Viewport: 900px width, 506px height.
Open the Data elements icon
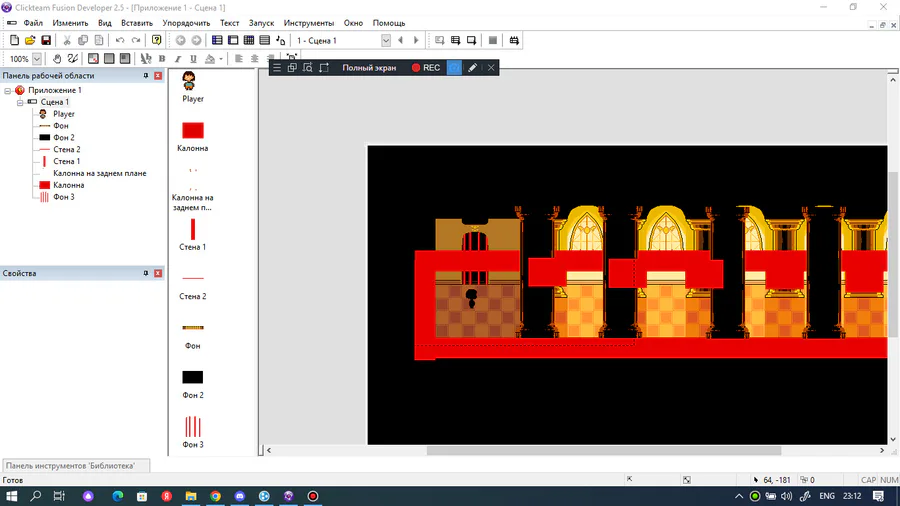tap(281, 40)
